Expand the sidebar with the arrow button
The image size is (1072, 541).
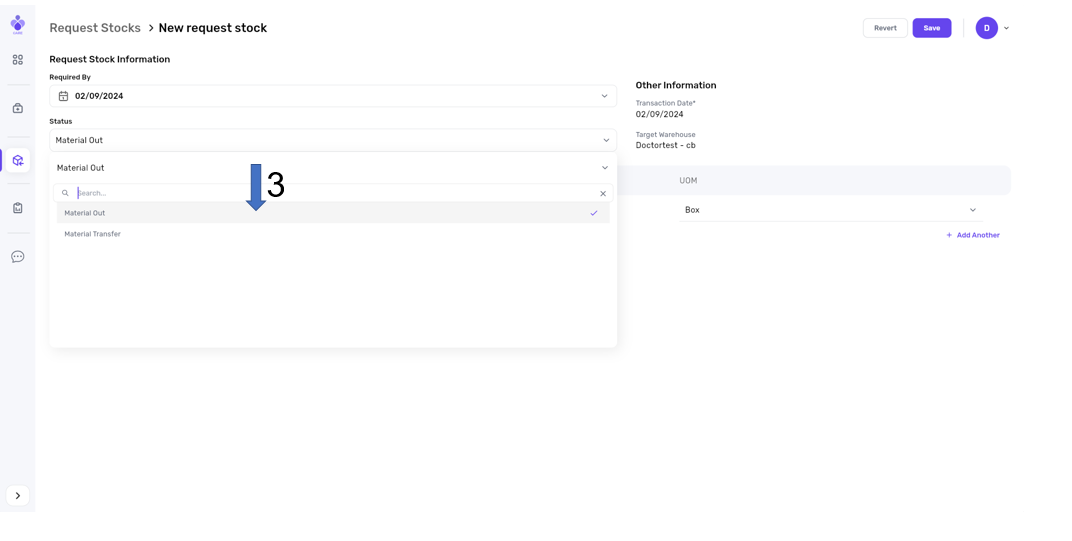click(18, 496)
